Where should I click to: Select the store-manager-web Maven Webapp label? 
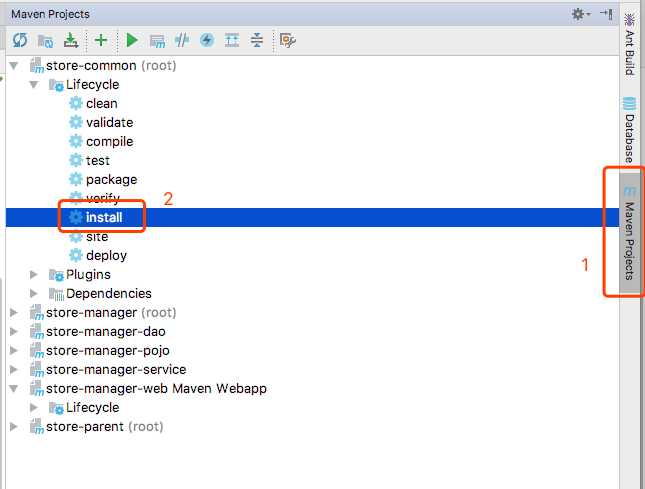pos(156,389)
